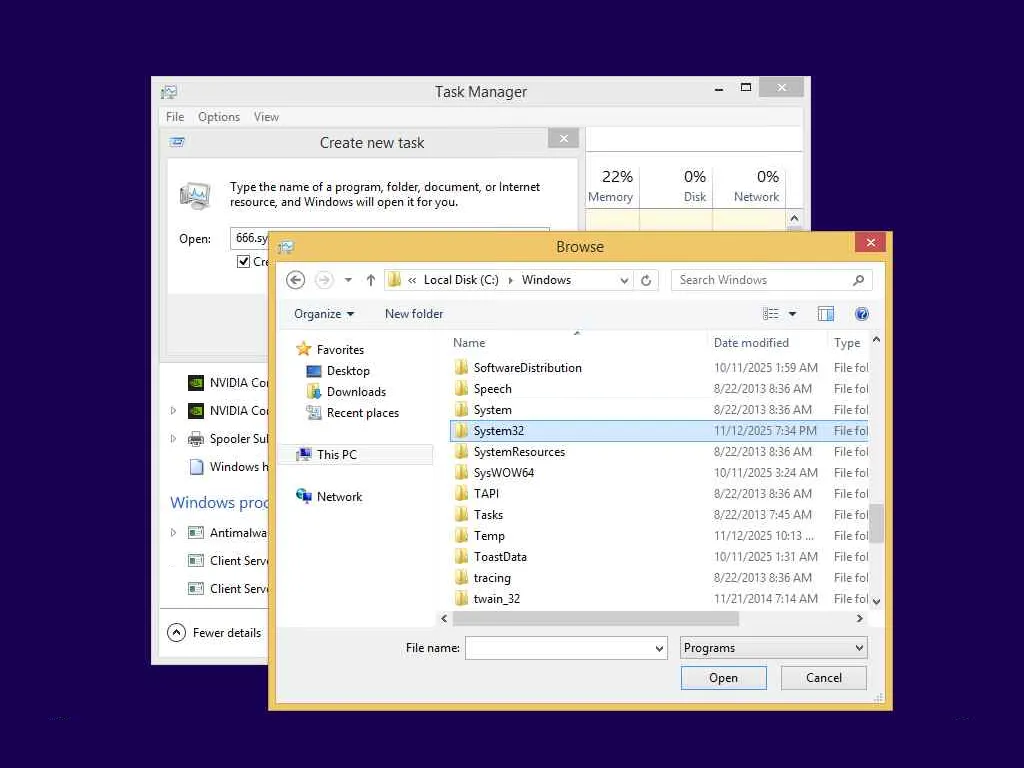The height and width of the screenshot is (768, 1024).
Task: Click the horizontal scrollbar right arrow
Action: tap(859, 618)
